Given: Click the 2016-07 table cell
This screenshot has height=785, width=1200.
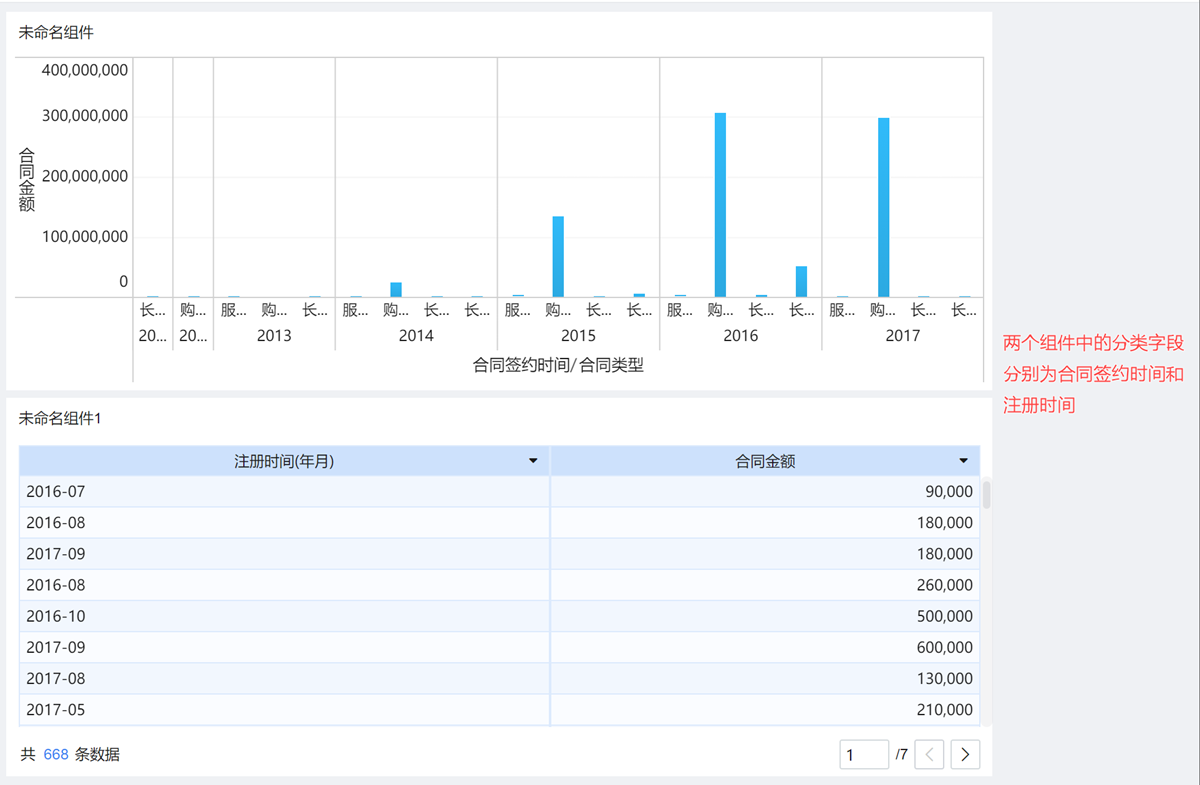Looking at the screenshot, I should (x=284, y=491).
